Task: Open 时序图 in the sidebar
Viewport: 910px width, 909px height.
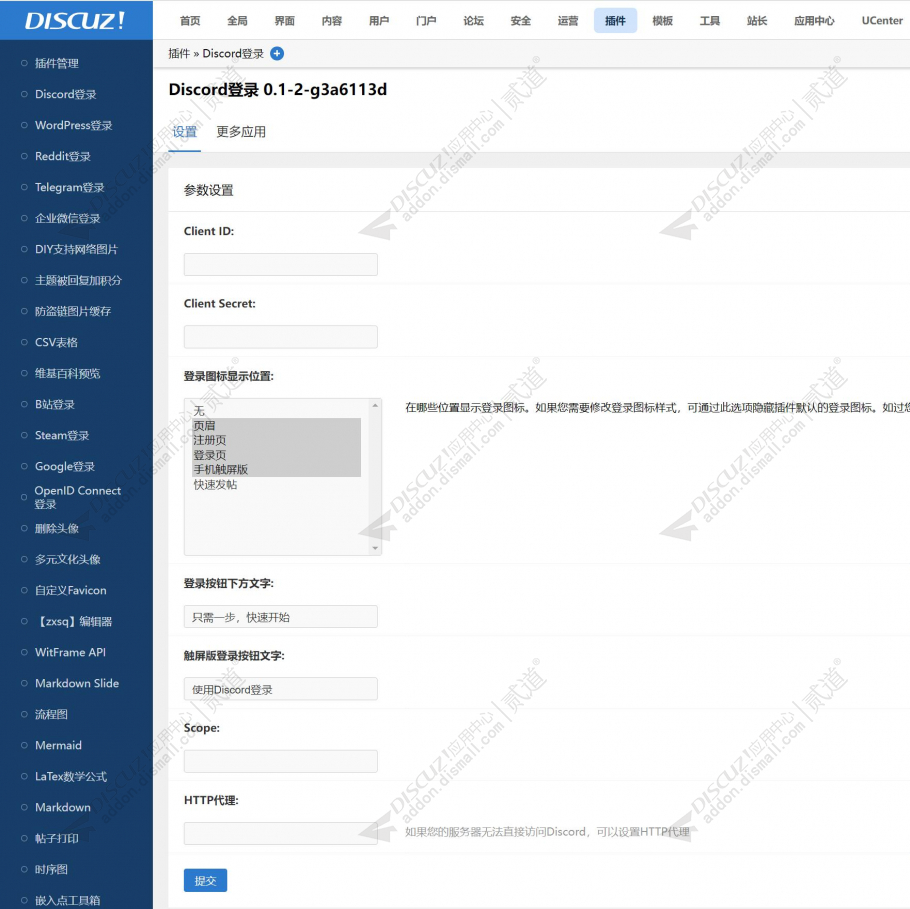Action: coord(51,869)
